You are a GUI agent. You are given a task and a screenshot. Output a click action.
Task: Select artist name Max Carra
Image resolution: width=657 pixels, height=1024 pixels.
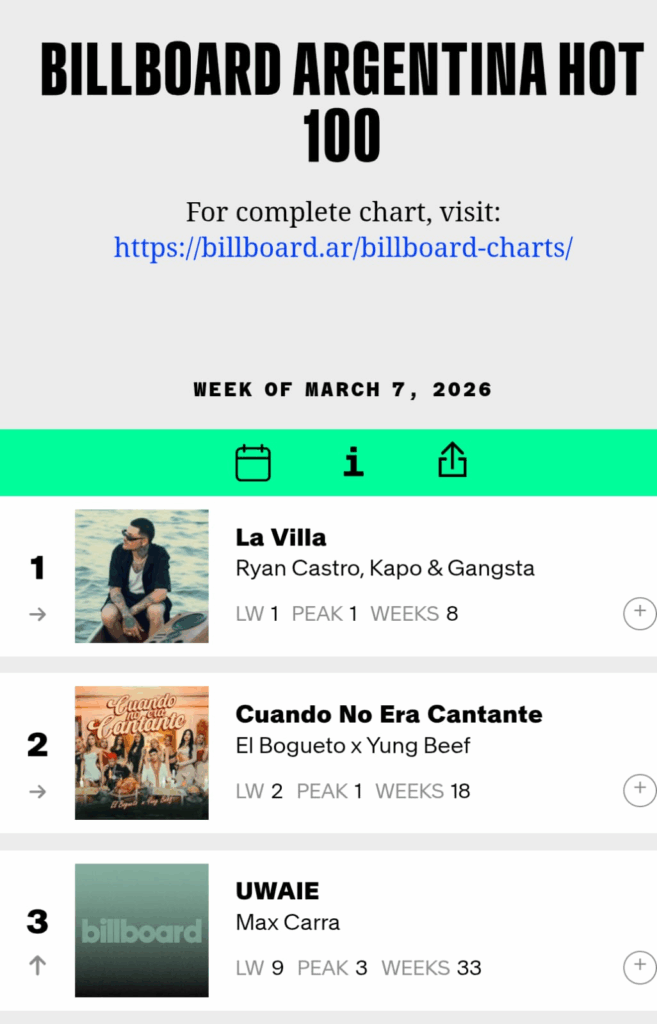coord(288,922)
